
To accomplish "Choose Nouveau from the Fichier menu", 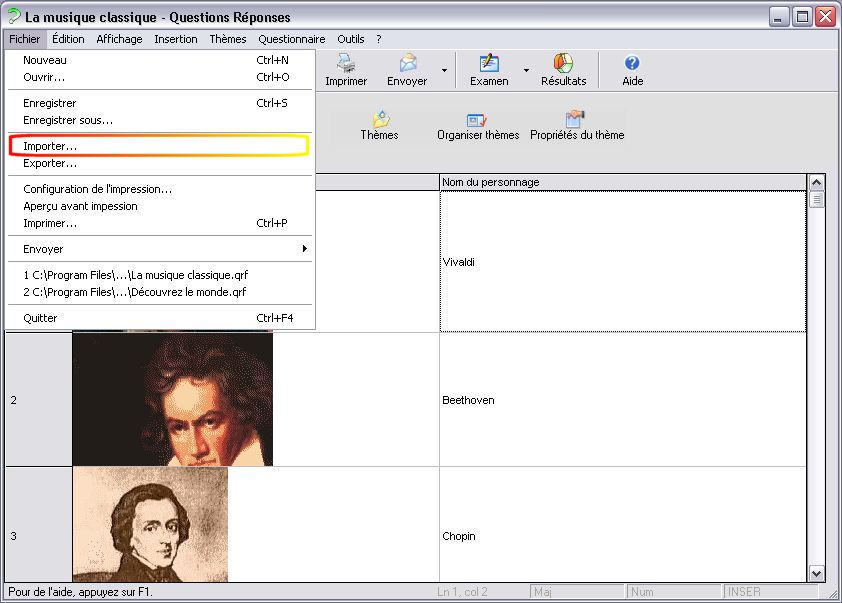I will (x=159, y=60).
